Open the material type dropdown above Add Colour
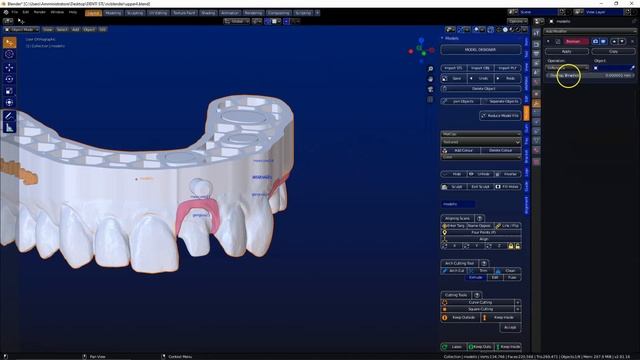The height and width of the screenshot is (360, 640). (481, 142)
